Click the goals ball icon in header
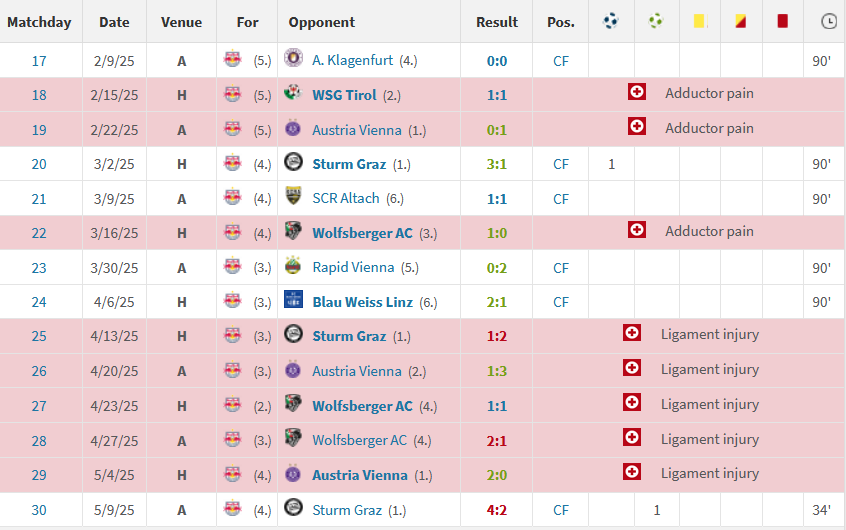The image size is (846, 530). click(x=611, y=21)
